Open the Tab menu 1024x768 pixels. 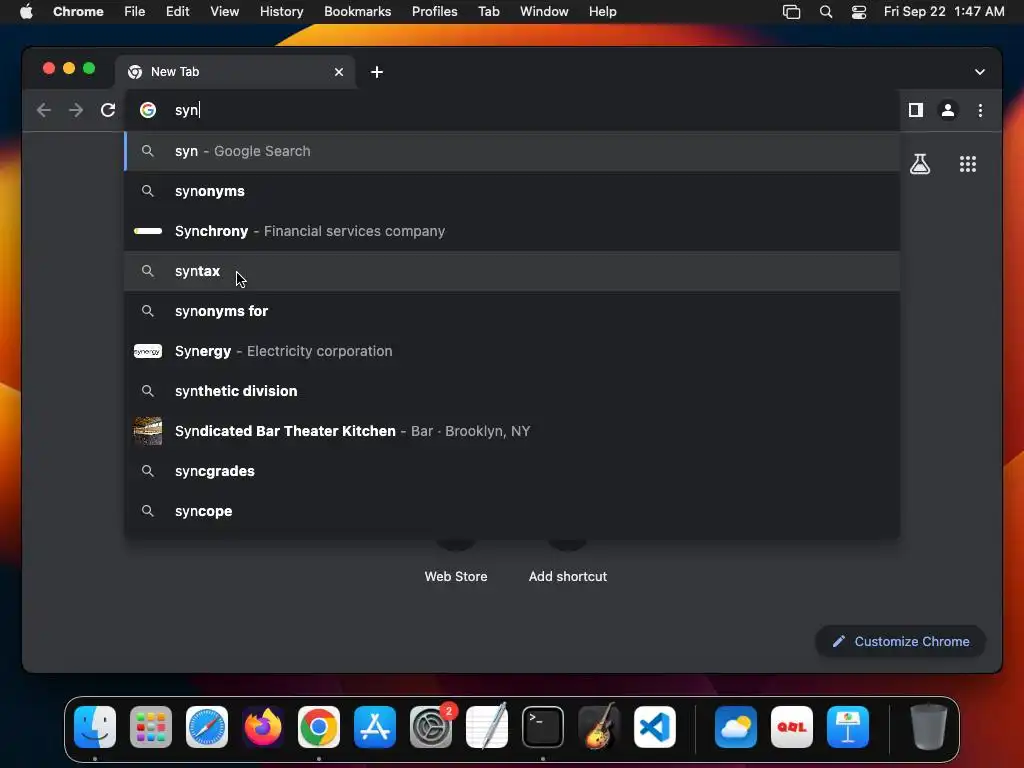coord(488,12)
